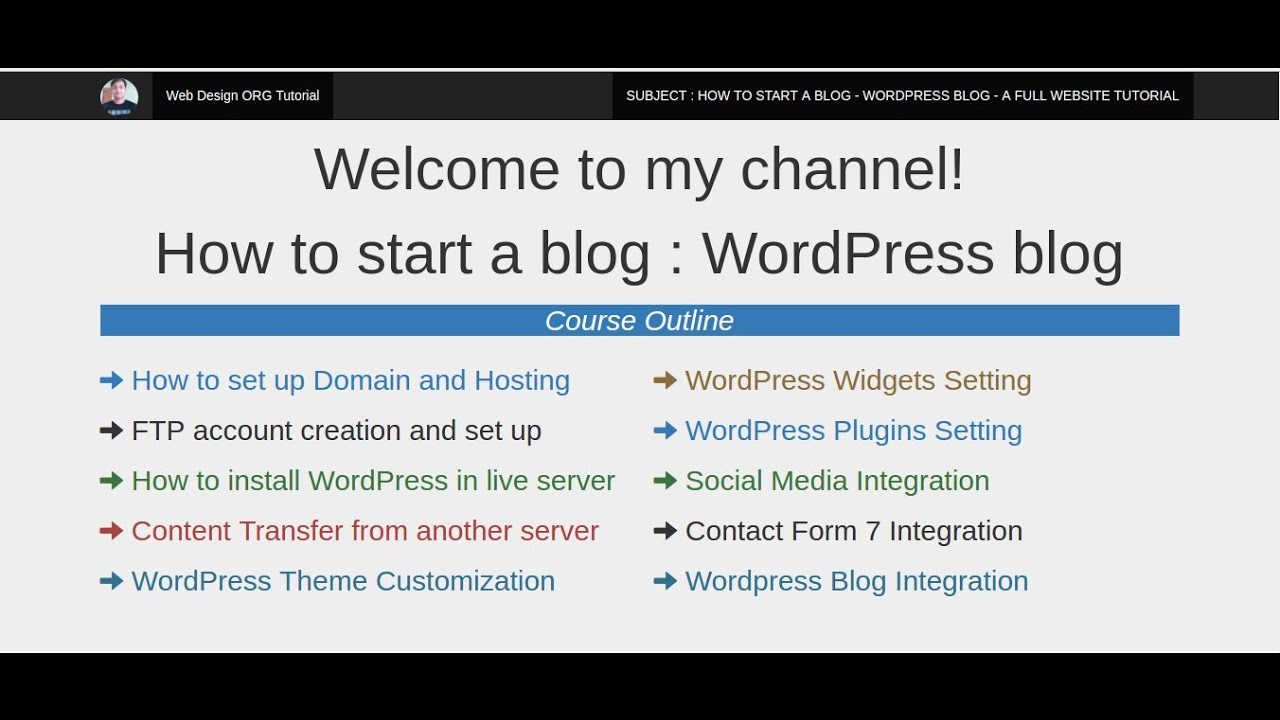This screenshot has height=720, width=1280.
Task: Click the red arrow beside Content Transfer
Action: click(x=111, y=531)
